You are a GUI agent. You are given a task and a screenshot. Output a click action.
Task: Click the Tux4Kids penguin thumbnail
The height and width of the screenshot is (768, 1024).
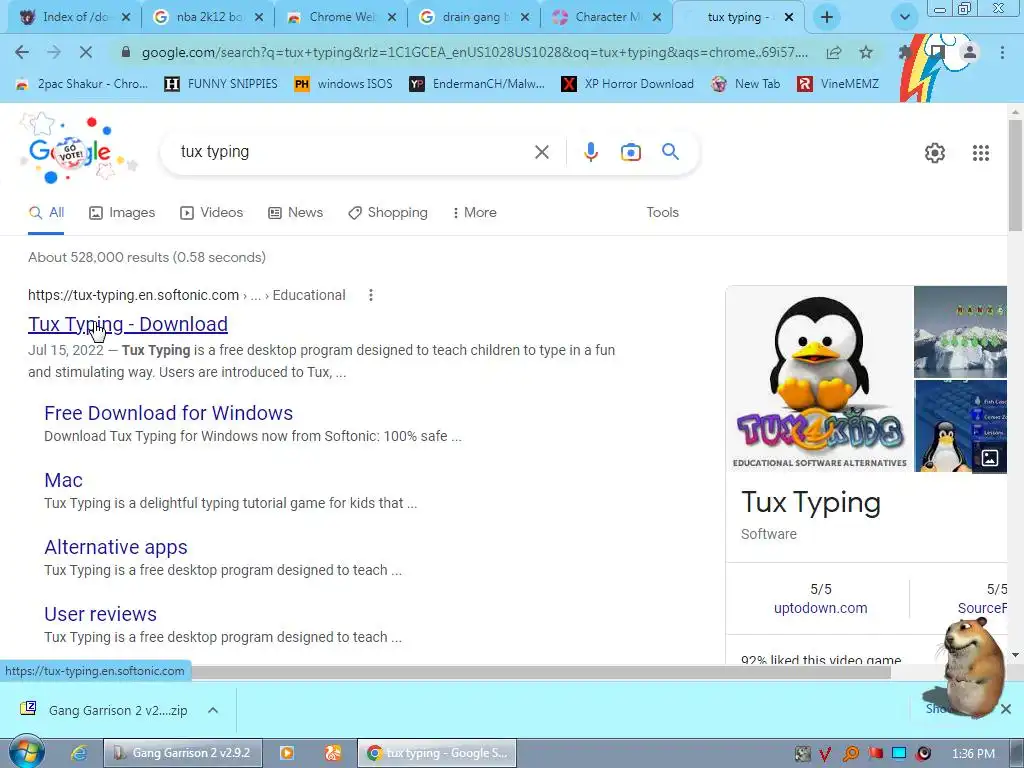pos(820,379)
